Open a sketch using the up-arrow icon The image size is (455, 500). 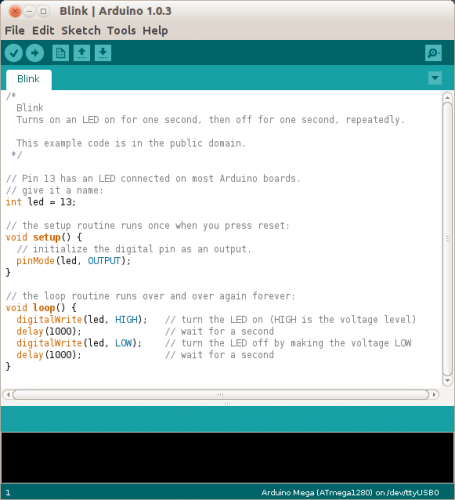82,53
